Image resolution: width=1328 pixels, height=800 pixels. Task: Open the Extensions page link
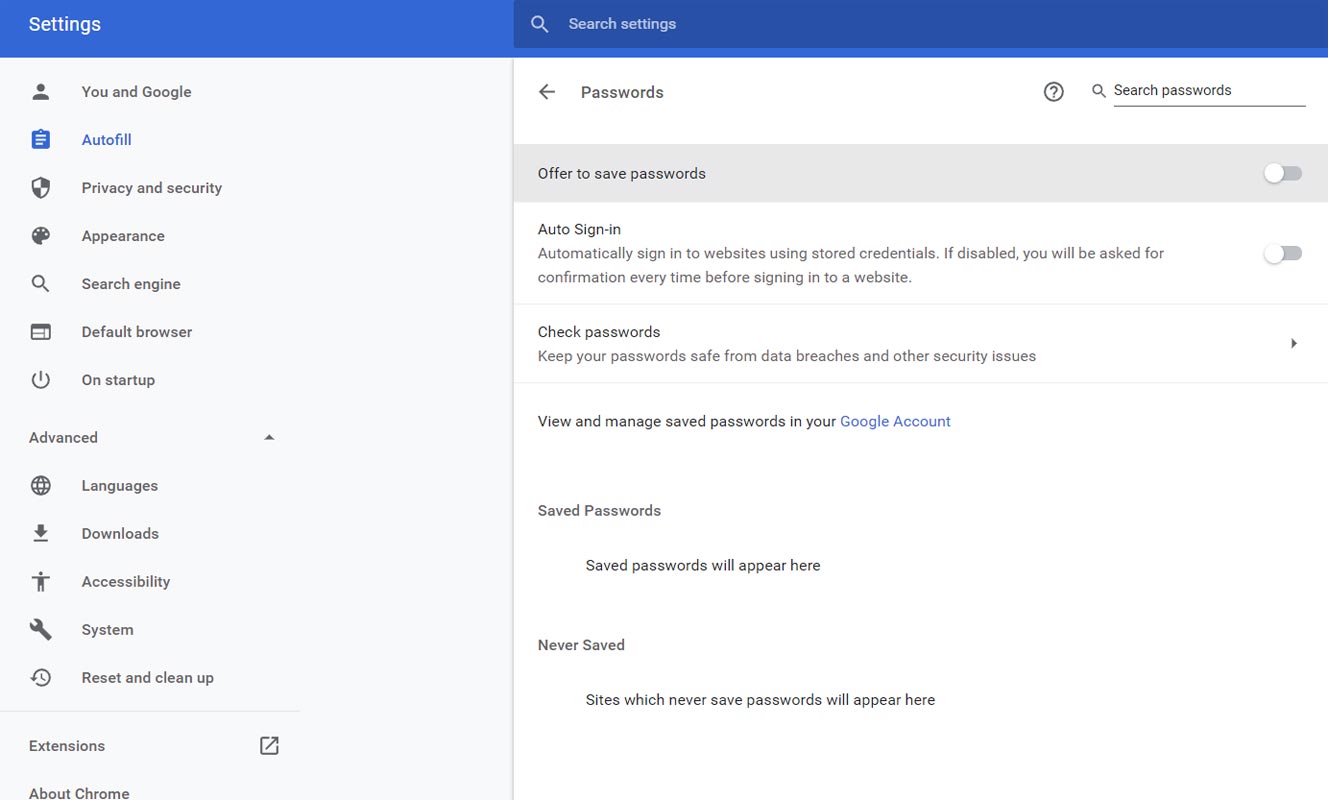[67, 746]
